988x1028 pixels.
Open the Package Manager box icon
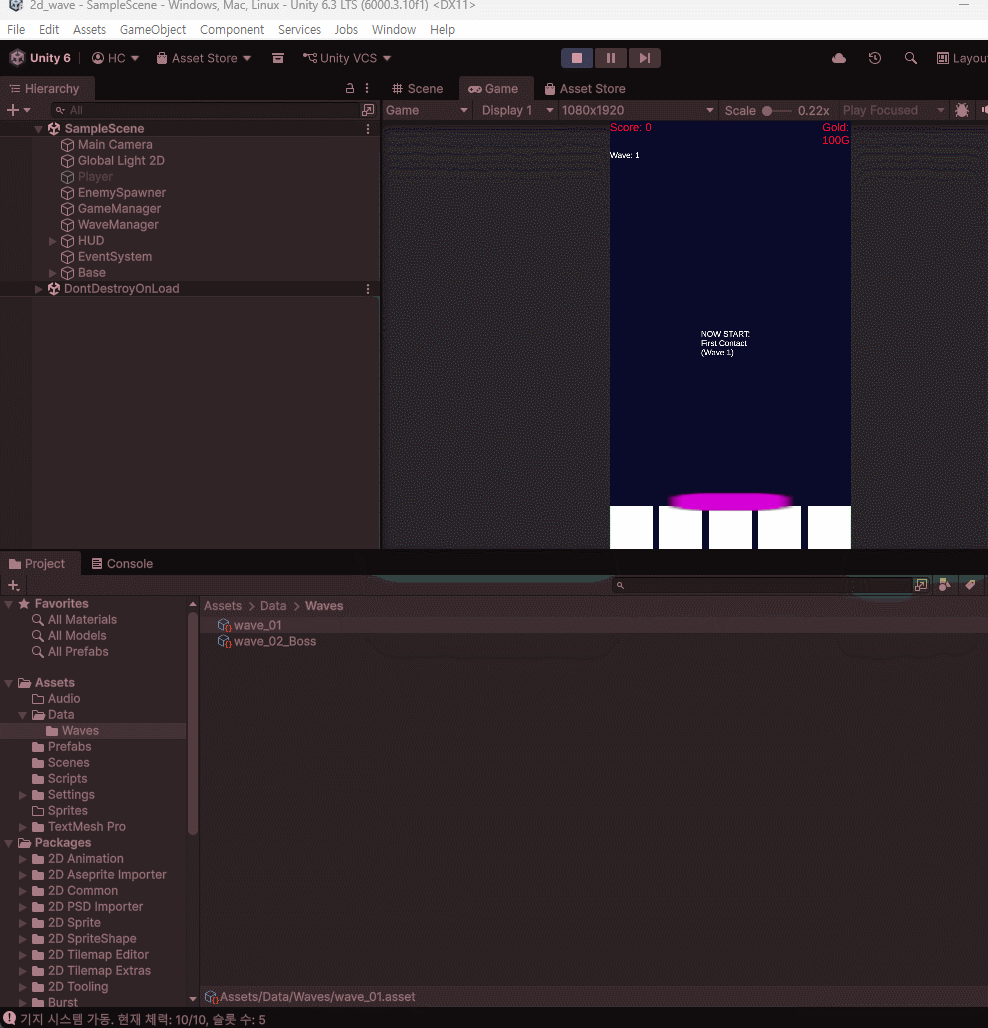click(x=278, y=58)
